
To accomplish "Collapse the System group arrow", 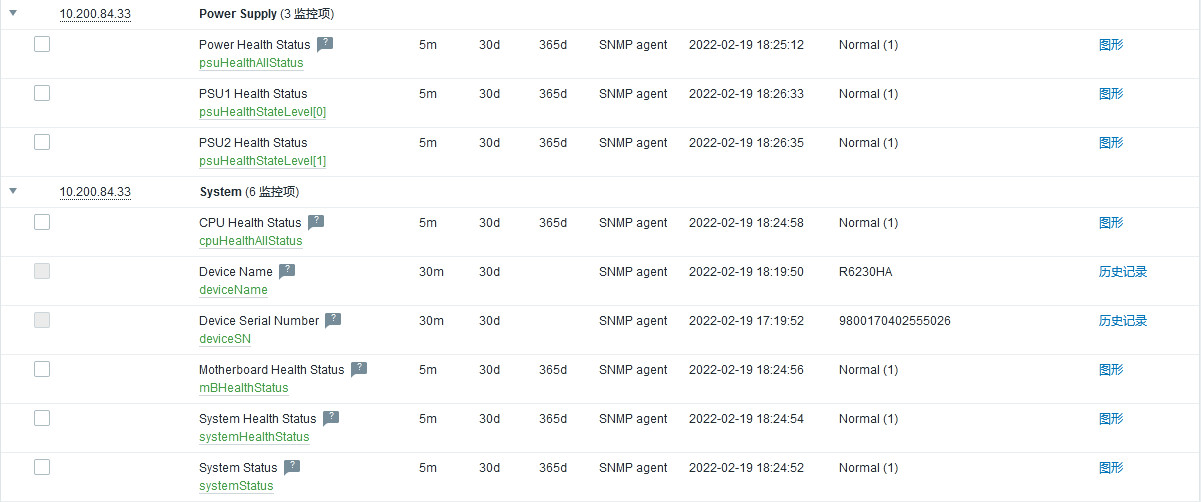I will tap(13, 191).
